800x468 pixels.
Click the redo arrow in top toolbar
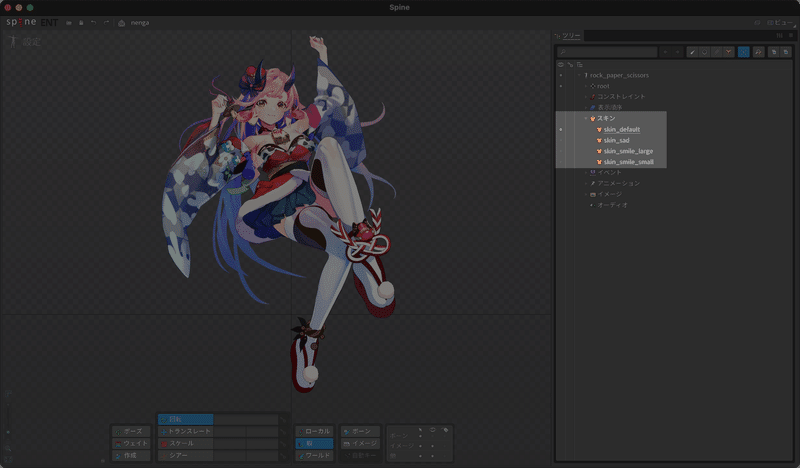(x=106, y=22)
